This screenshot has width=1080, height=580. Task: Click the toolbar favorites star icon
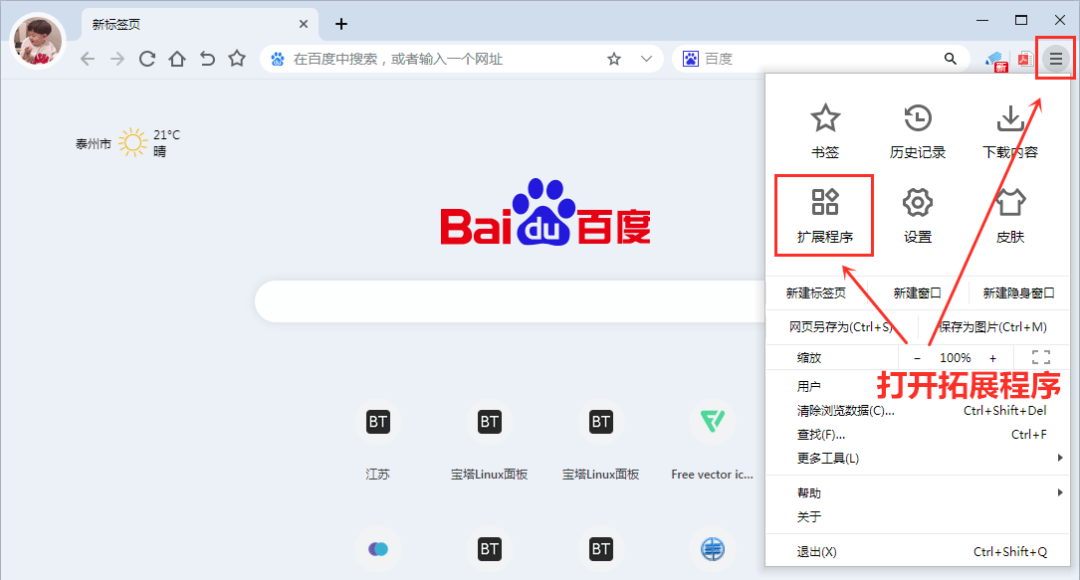(x=237, y=59)
